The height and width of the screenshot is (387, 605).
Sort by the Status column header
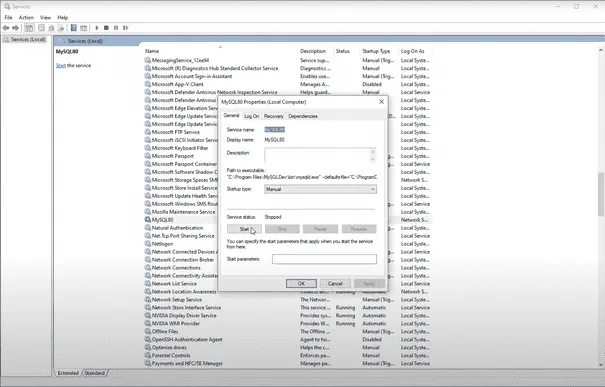point(346,51)
